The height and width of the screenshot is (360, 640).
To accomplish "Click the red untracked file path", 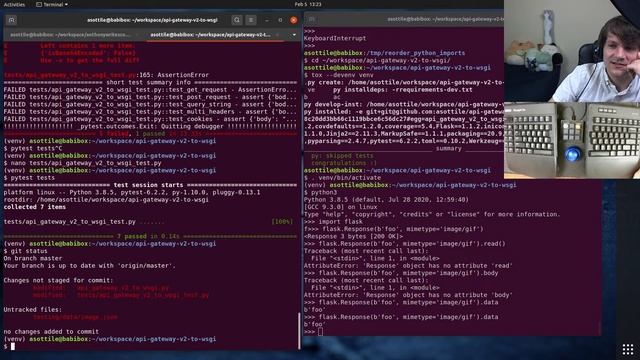I will pyautogui.click(x=75, y=317).
